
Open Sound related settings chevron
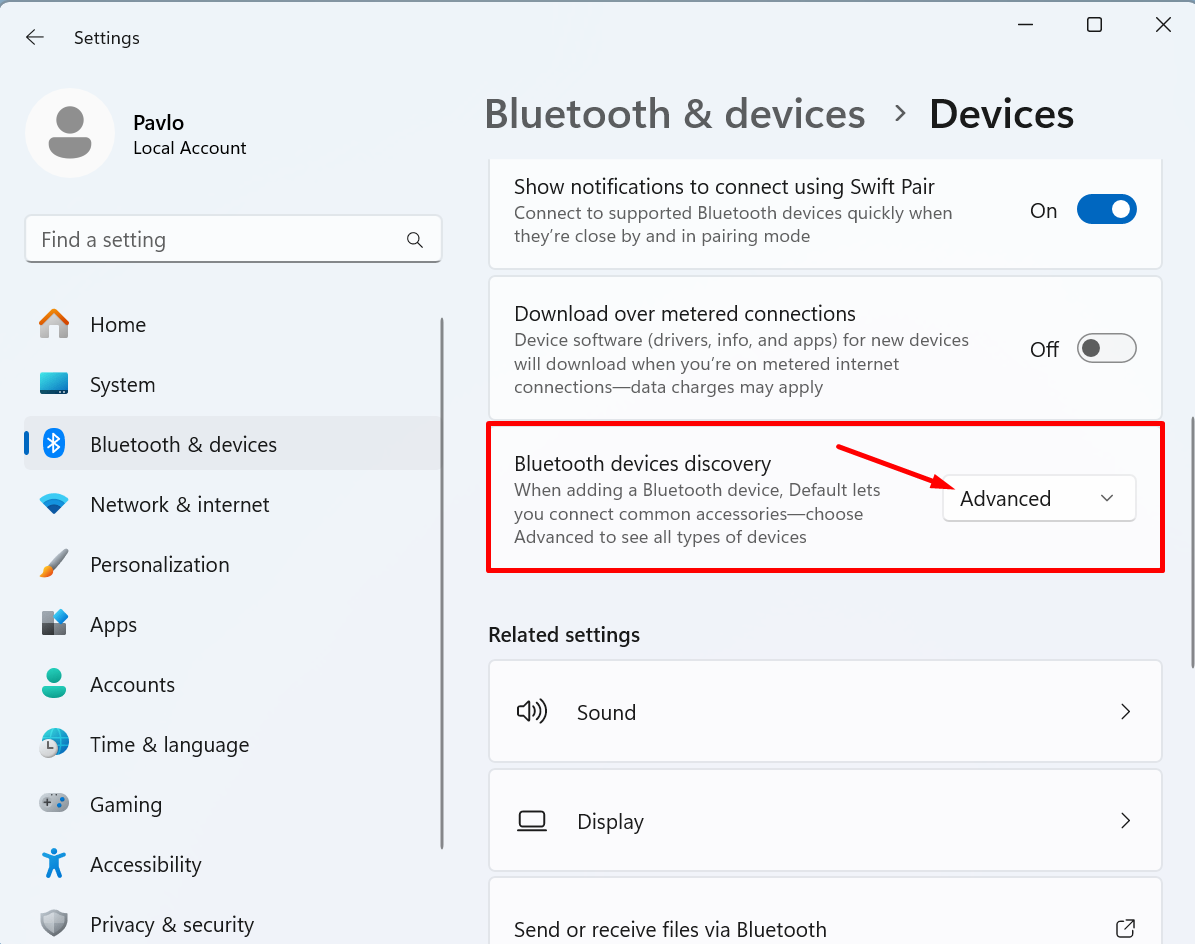[x=1125, y=712]
